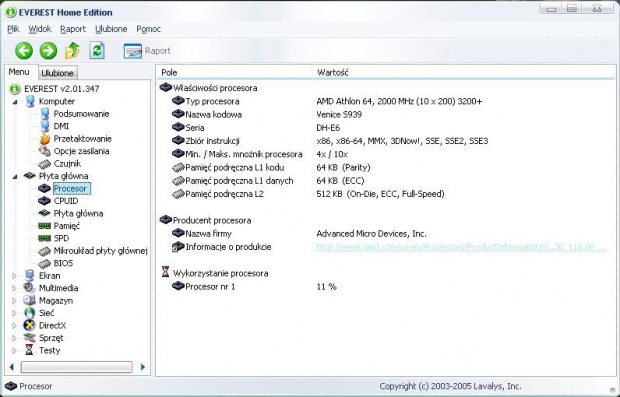Click the Sprzęt hardware icon
620x397 pixels.
tap(29, 338)
